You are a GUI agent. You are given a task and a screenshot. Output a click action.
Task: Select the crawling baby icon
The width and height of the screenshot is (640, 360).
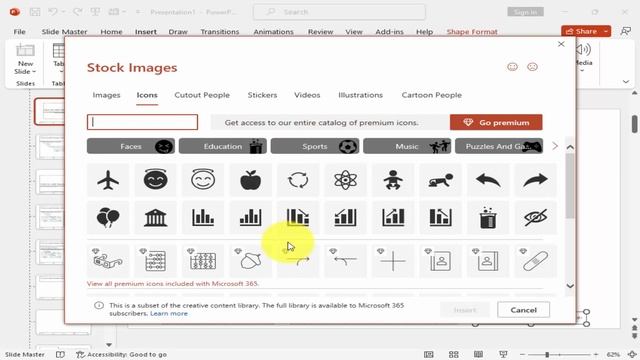click(440, 180)
